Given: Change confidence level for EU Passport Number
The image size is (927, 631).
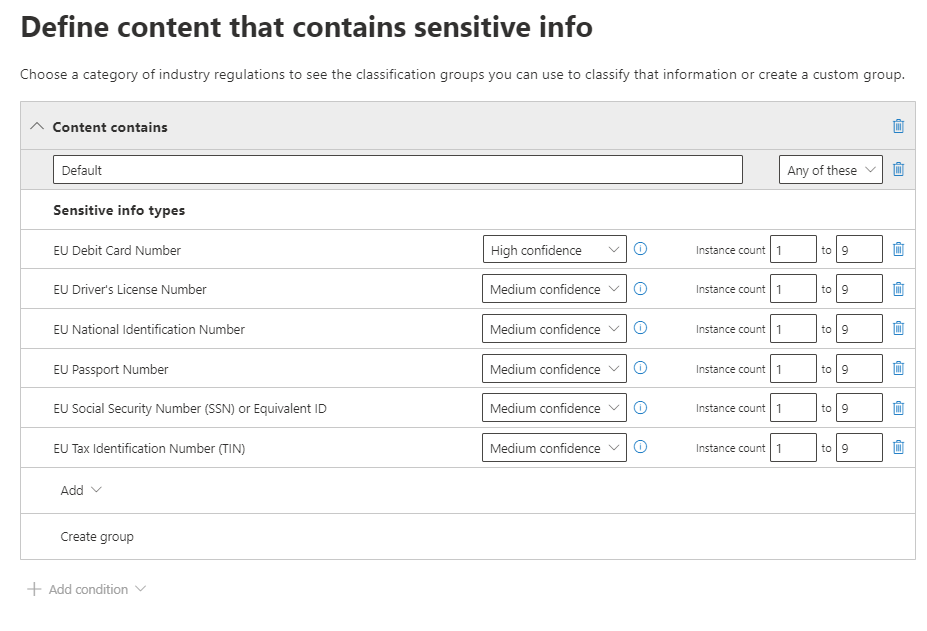Looking at the screenshot, I should 554,369.
